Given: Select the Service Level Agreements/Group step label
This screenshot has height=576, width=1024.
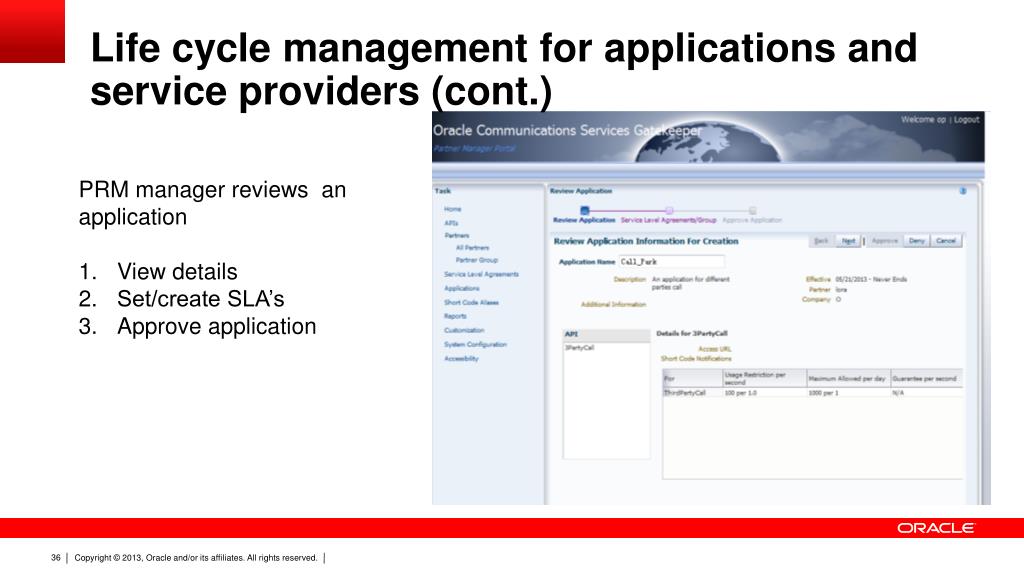Looking at the screenshot, I should [668, 220].
